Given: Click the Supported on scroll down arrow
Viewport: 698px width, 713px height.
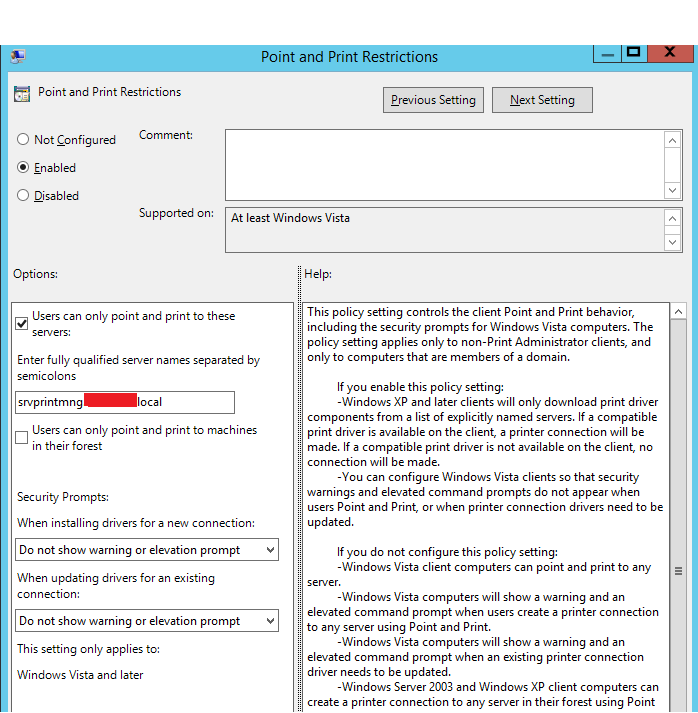Looking at the screenshot, I should pyautogui.click(x=673, y=242).
